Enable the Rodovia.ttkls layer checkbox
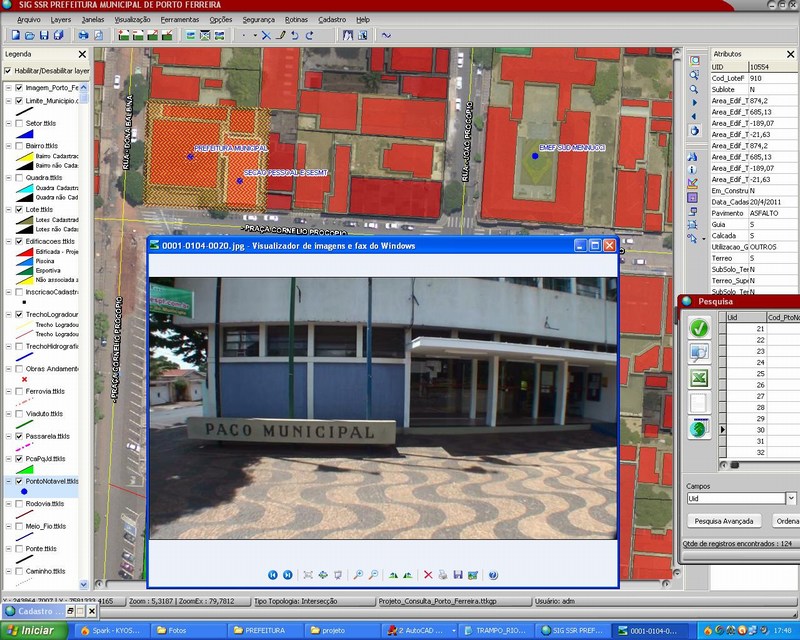Screen dimensions: 800x640 (19, 503)
